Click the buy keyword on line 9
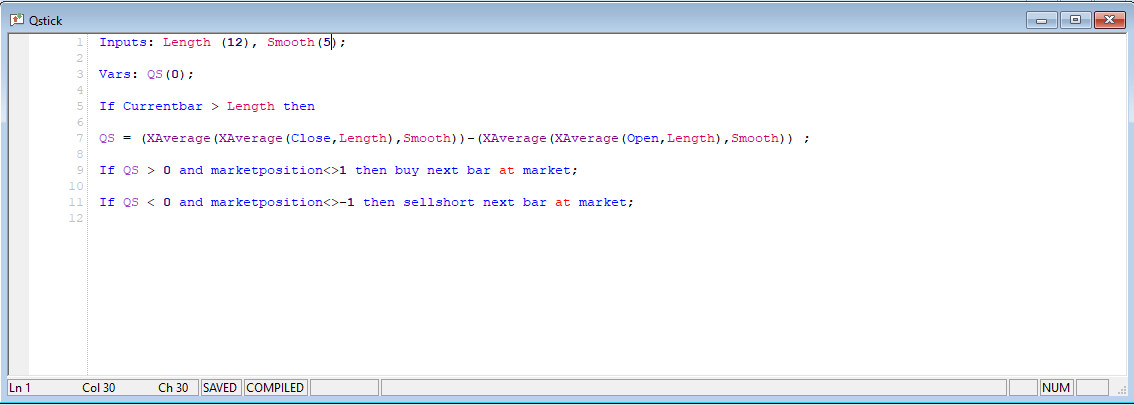The height and width of the screenshot is (405, 1134). click(x=406, y=171)
